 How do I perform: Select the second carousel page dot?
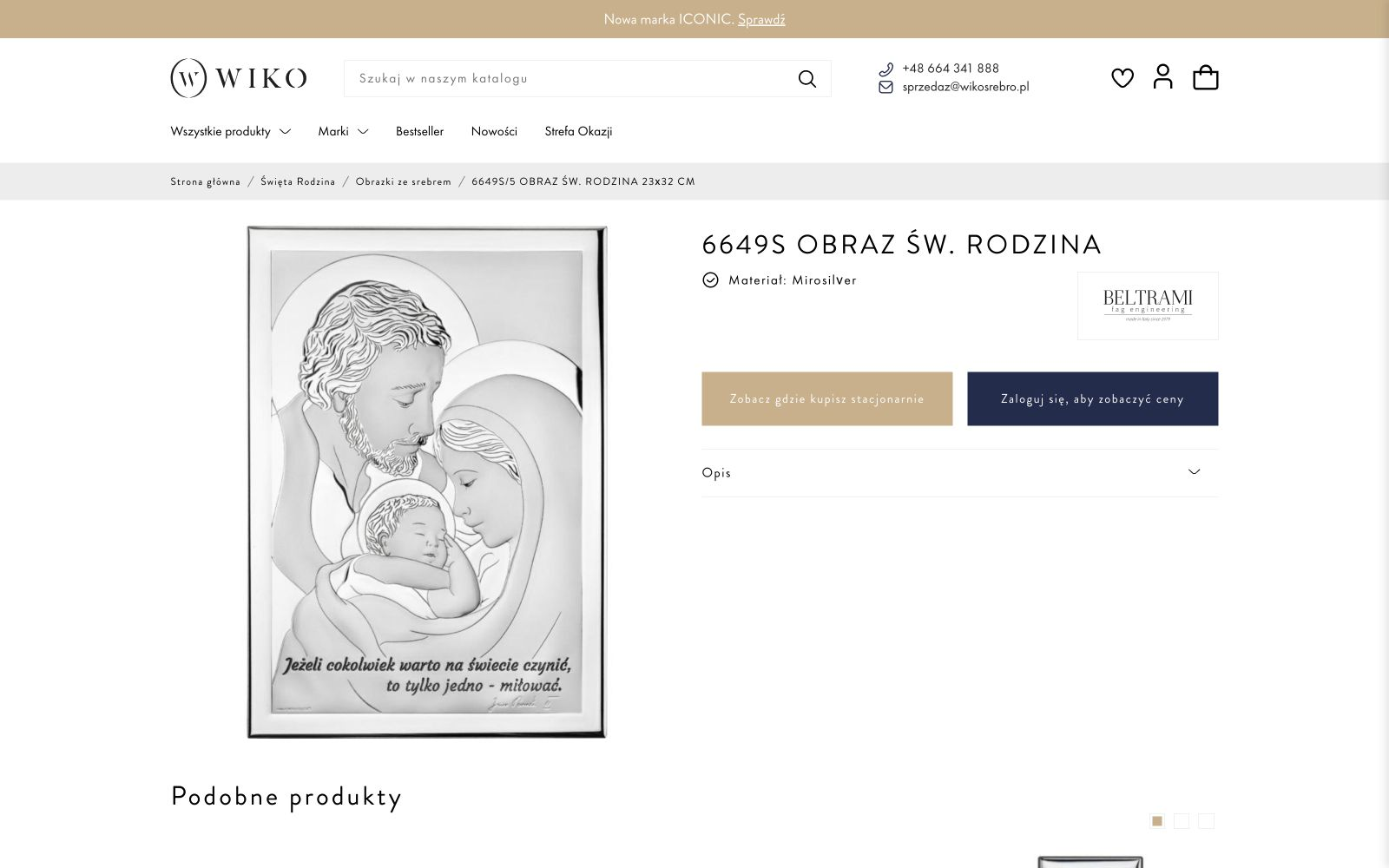point(1182,821)
